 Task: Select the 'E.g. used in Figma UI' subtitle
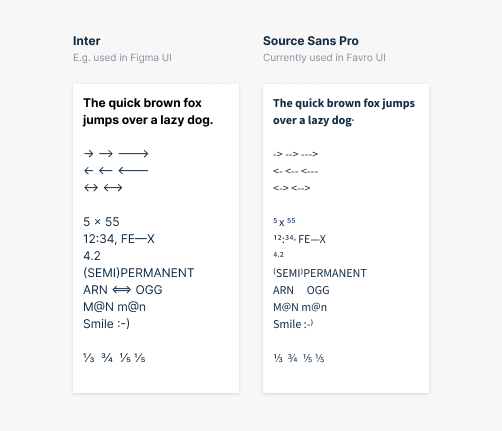click(122, 58)
